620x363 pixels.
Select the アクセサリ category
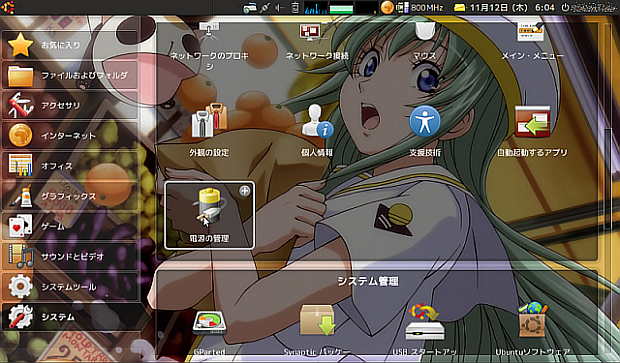coord(70,105)
